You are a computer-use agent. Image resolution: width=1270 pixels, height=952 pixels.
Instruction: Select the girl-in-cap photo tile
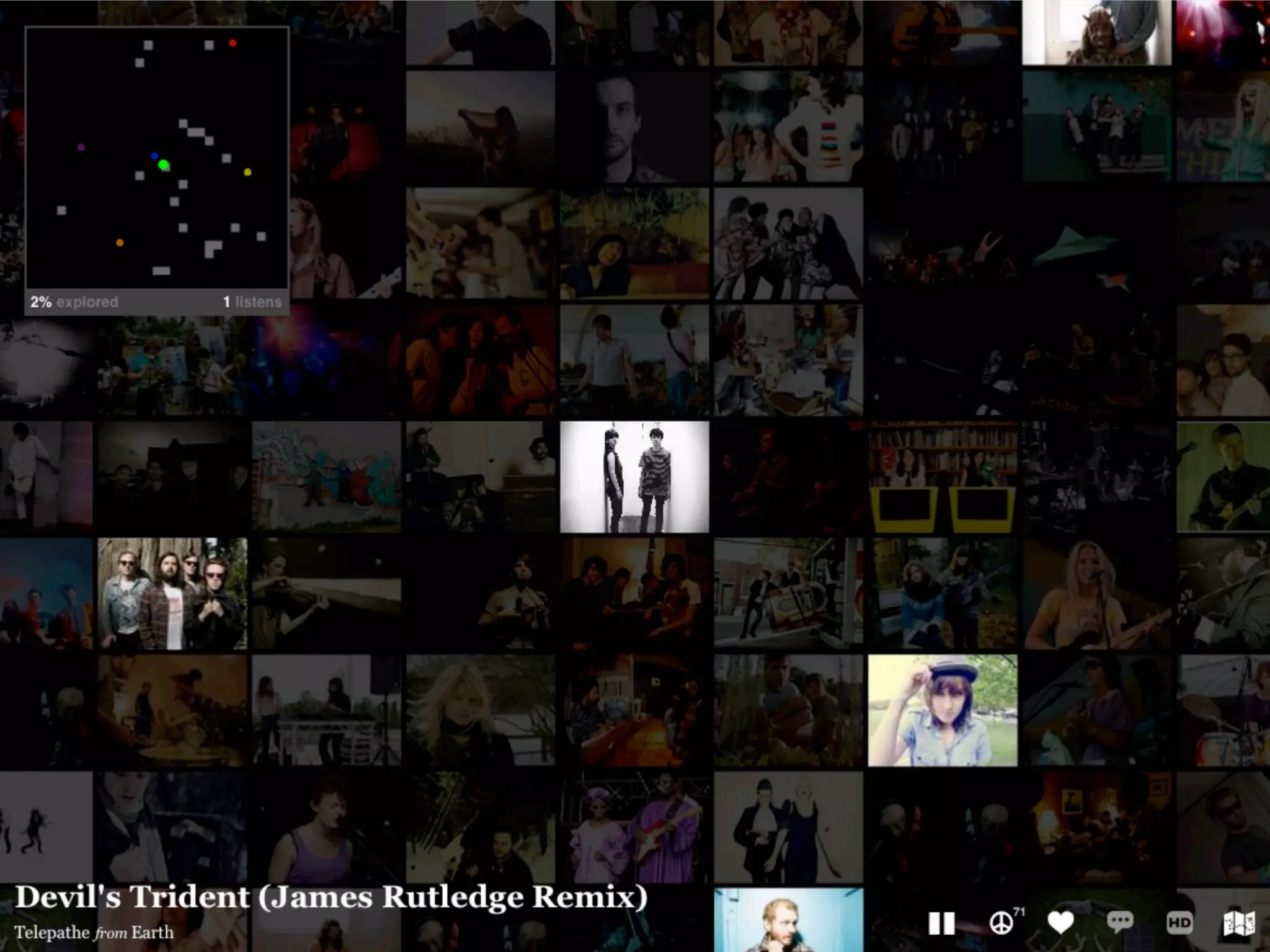pos(942,710)
